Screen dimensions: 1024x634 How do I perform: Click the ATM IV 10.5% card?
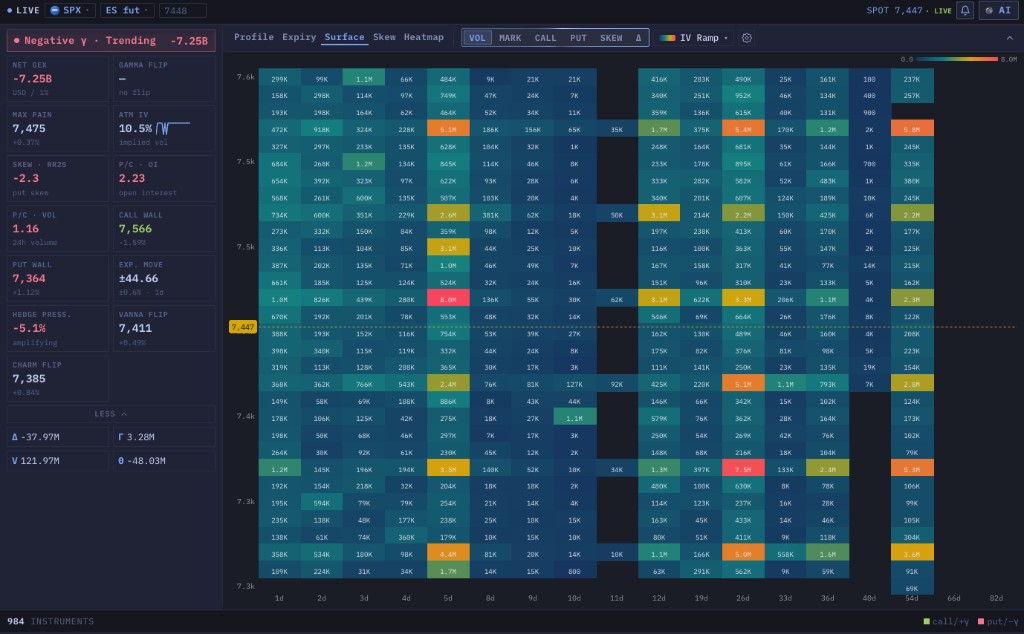pyautogui.click(x=165, y=128)
